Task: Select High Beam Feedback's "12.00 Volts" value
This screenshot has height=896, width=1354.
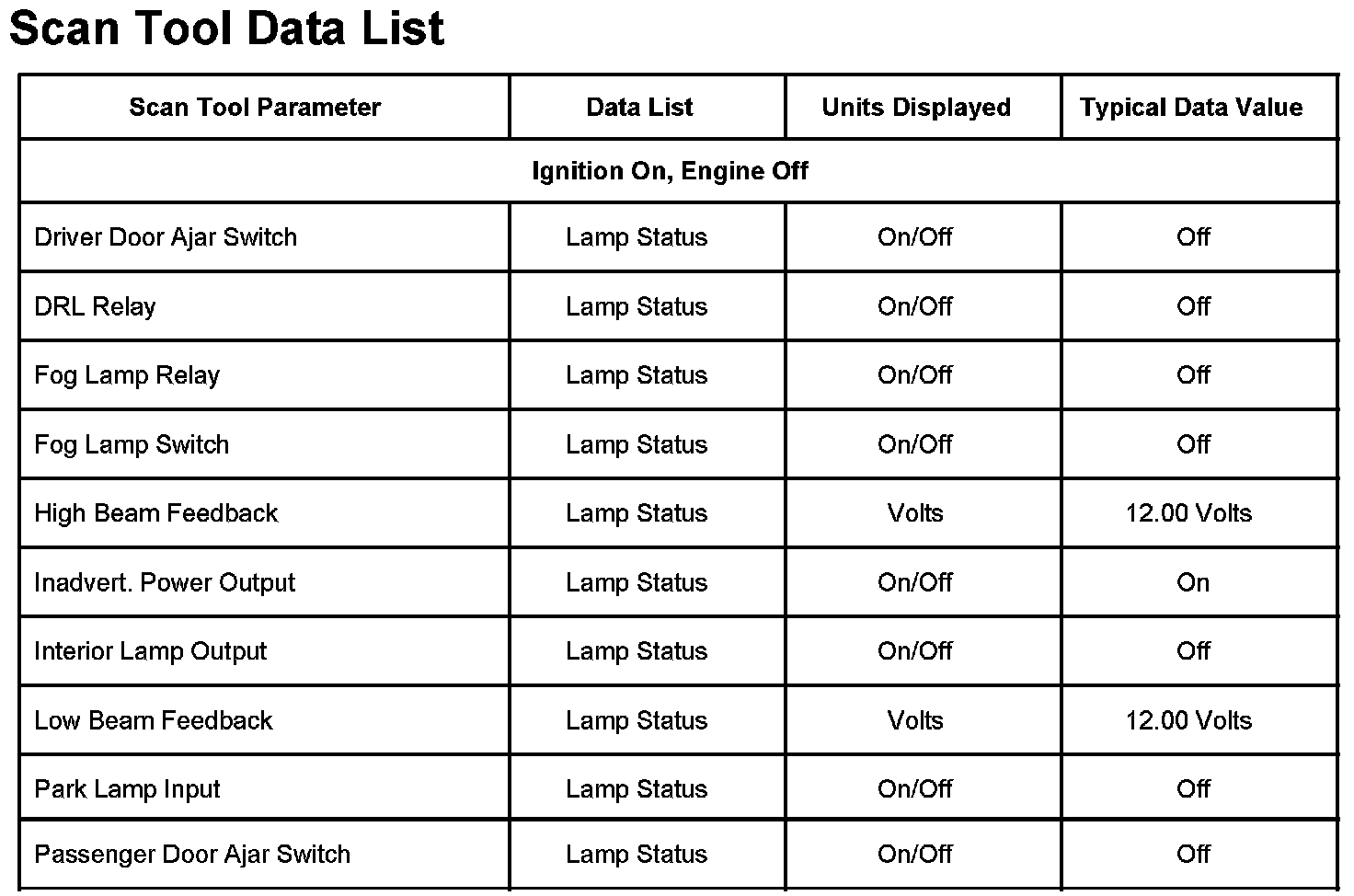Action: [x=1188, y=513]
